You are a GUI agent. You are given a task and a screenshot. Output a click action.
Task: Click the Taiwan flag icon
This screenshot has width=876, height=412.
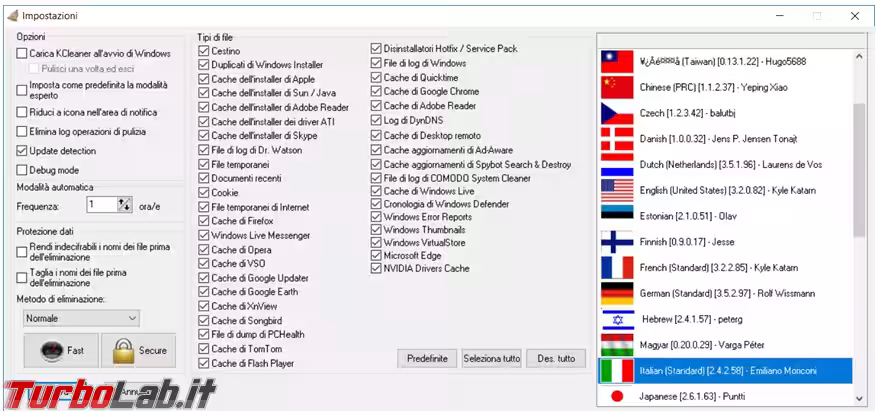click(x=617, y=61)
